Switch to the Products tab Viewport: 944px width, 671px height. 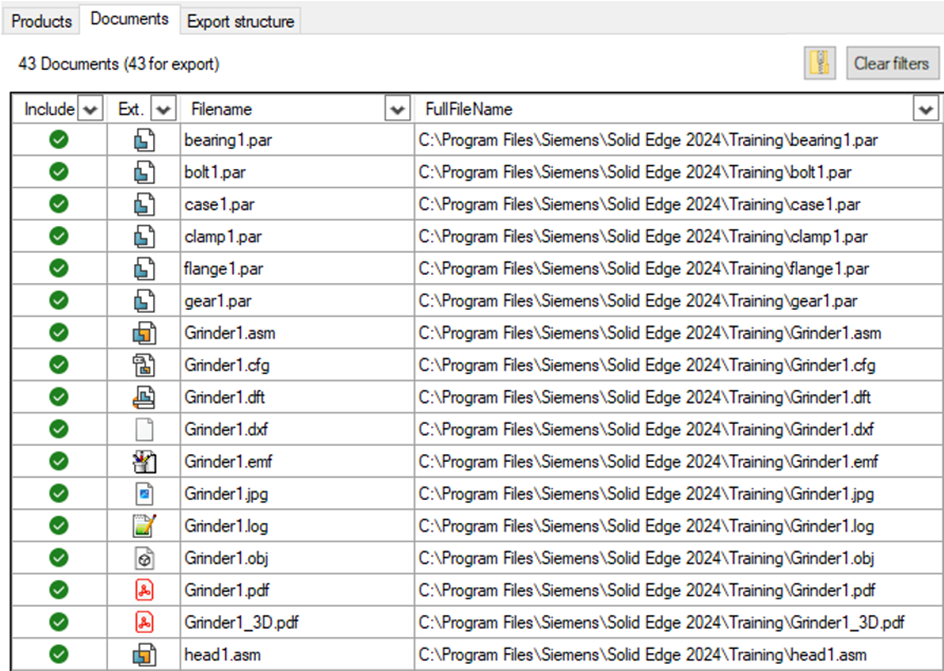(x=41, y=22)
